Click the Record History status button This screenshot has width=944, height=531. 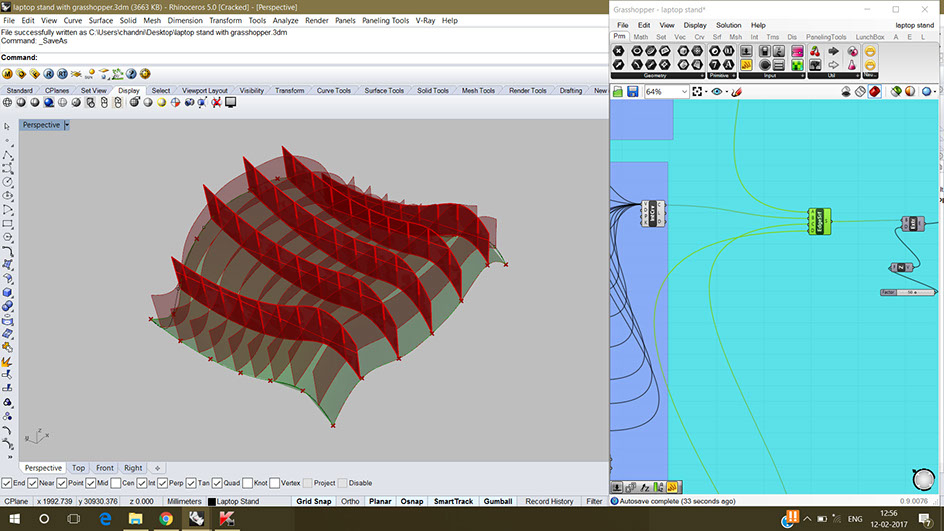point(549,501)
